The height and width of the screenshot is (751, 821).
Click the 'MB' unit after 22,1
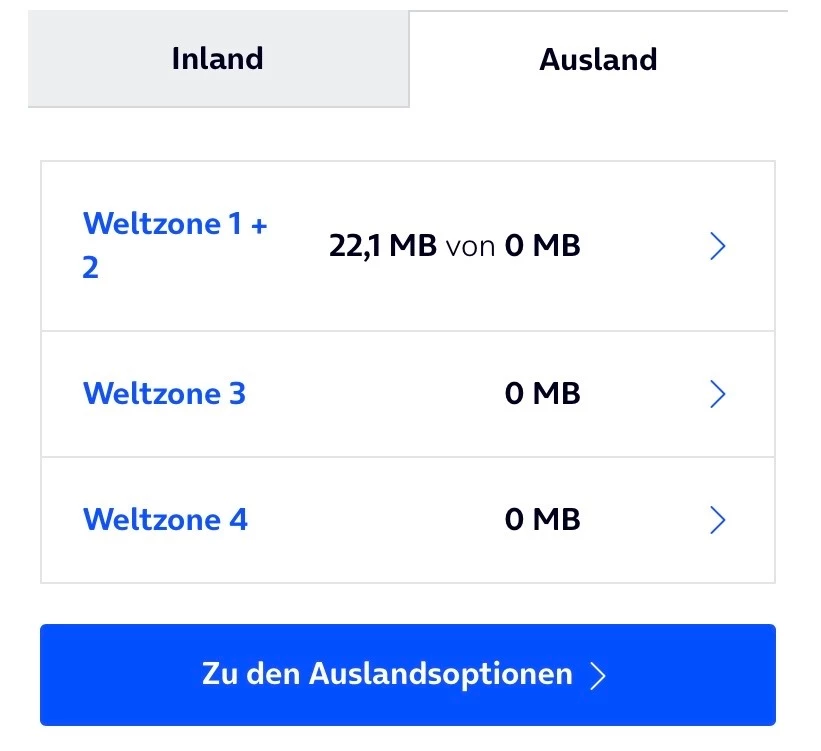point(413,246)
